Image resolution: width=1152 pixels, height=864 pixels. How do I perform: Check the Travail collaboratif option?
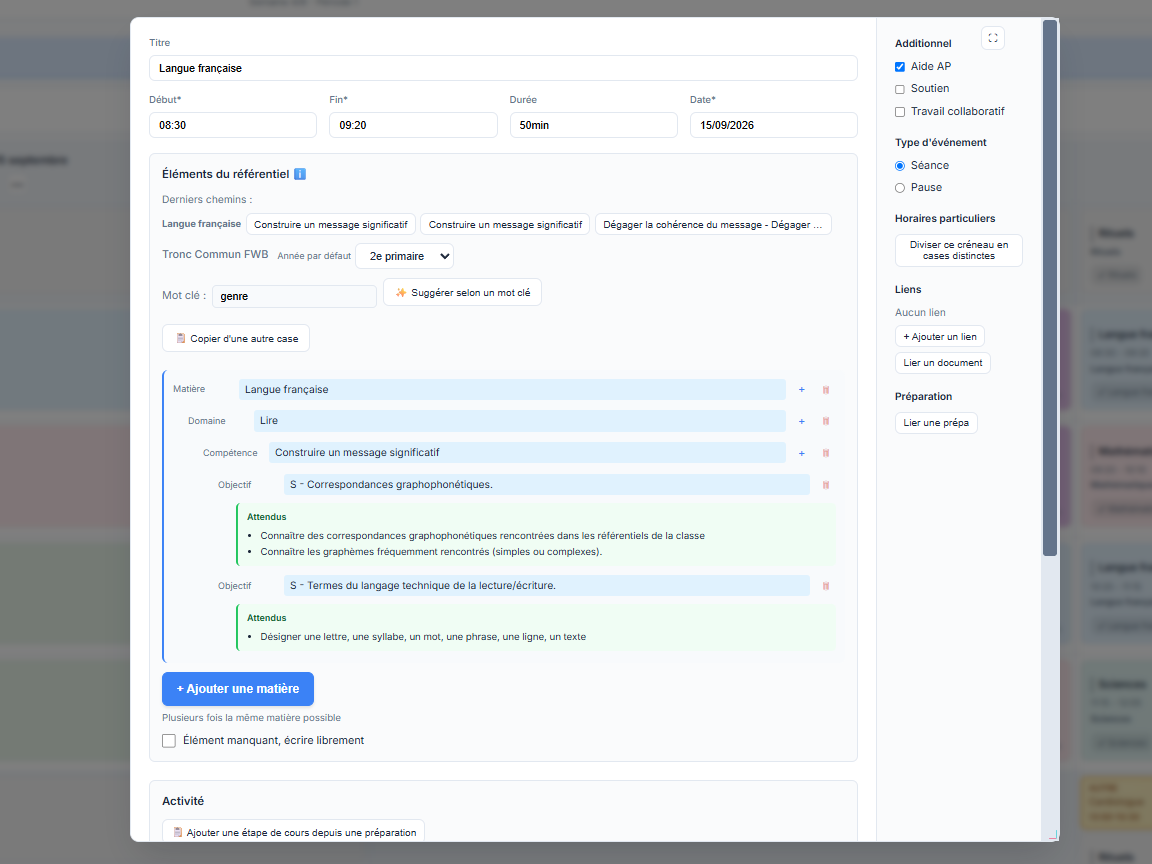[900, 112]
